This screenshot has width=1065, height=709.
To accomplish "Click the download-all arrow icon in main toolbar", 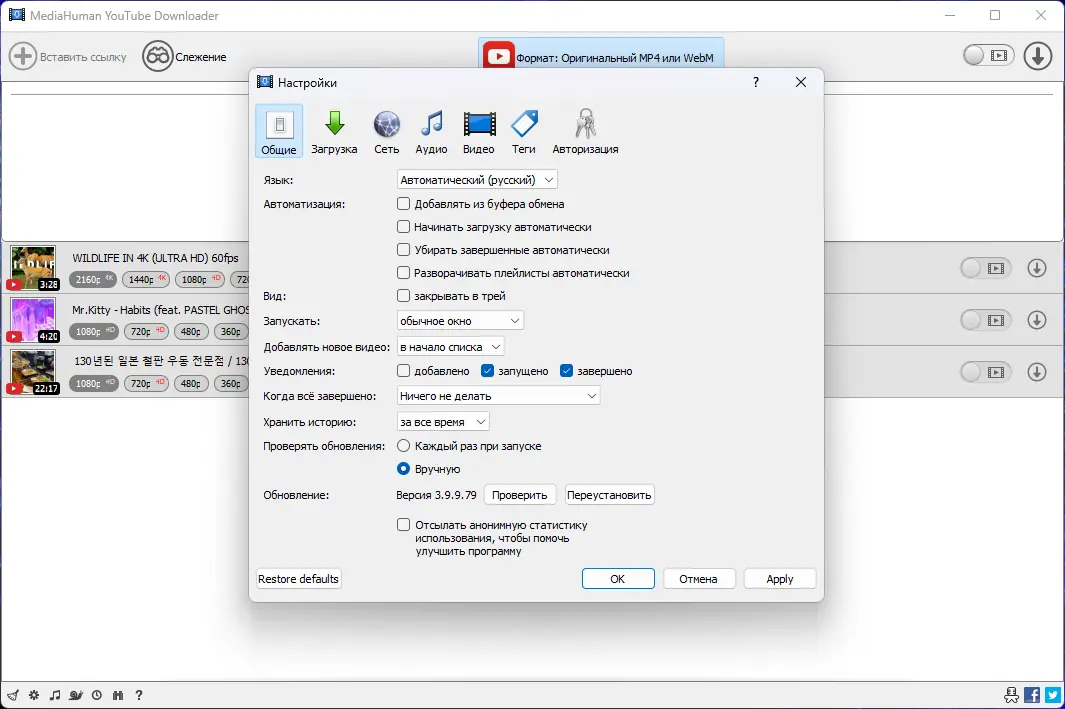I will [1038, 56].
